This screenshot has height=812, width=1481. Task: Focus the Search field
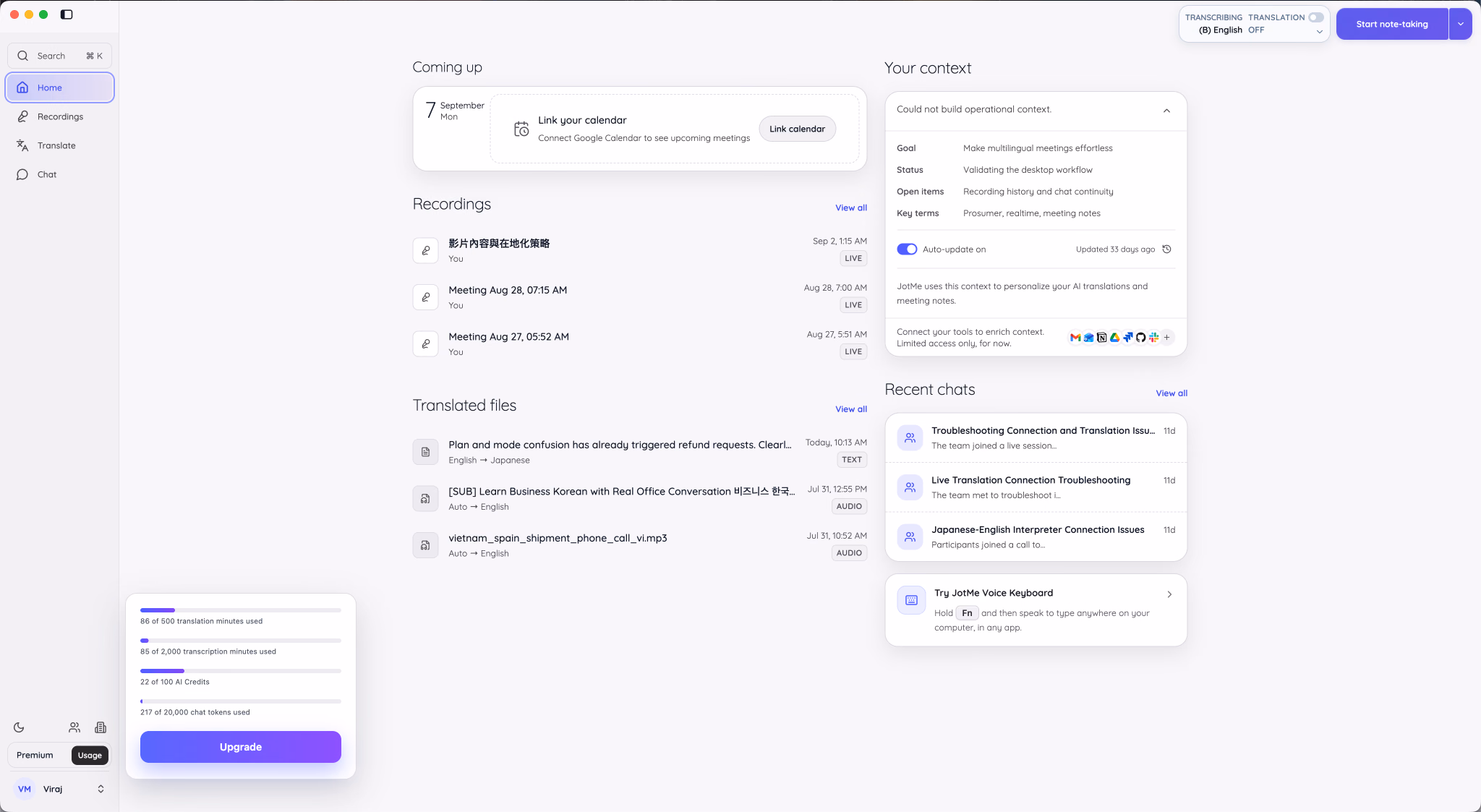click(60, 56)
